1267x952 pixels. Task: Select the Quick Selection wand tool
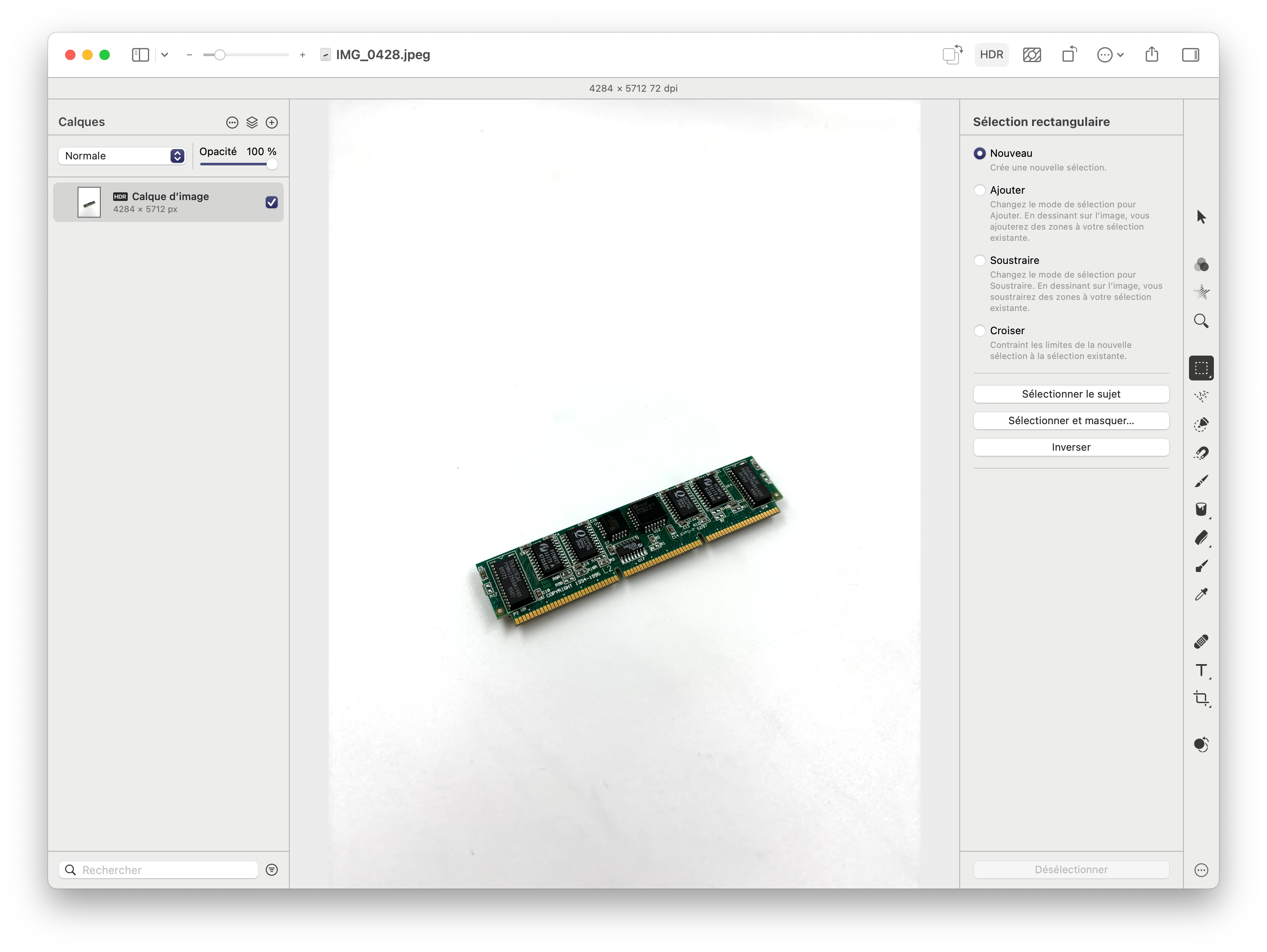click(x=1201, y=396)
